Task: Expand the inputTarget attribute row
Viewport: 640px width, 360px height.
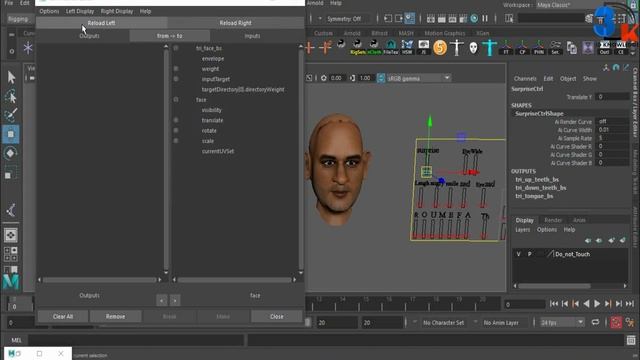Action: tap(176, 79)
